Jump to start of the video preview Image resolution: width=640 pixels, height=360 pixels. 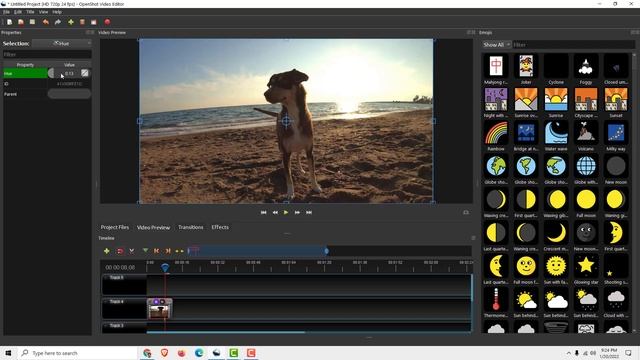click(x=264, y=212)
